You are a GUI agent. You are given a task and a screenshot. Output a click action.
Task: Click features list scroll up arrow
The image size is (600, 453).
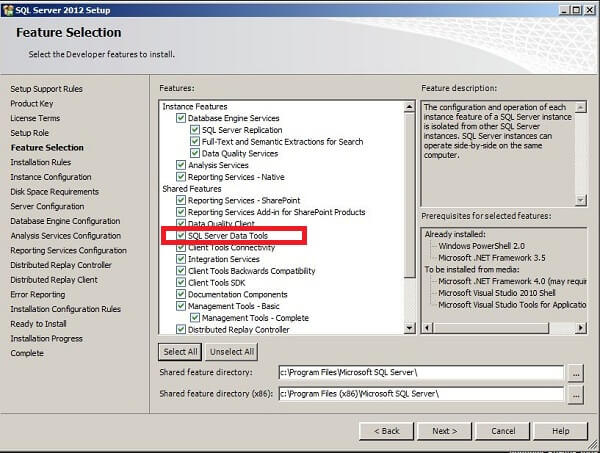click(409, 107)
